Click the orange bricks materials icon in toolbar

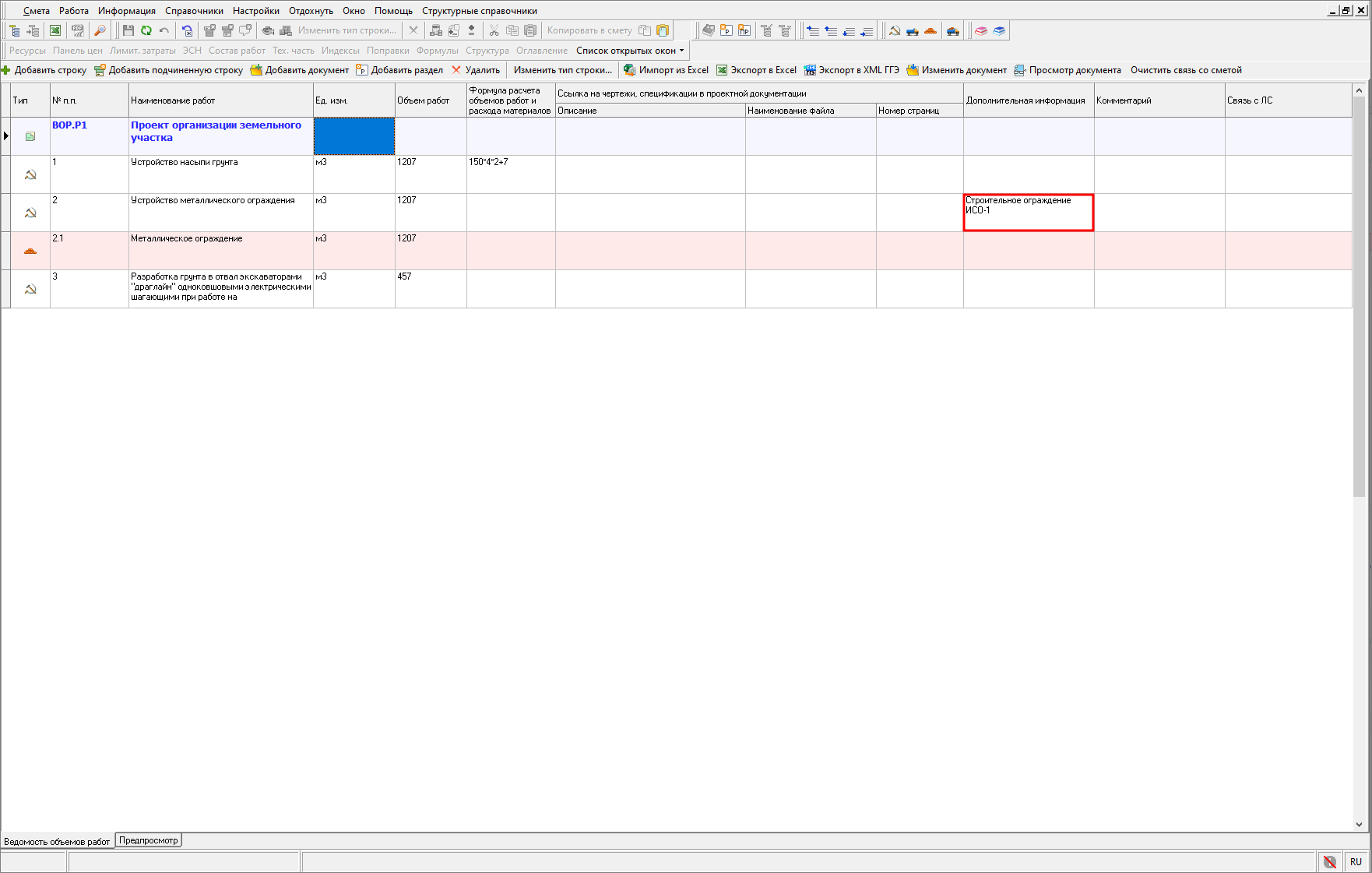tap(930, 30)
